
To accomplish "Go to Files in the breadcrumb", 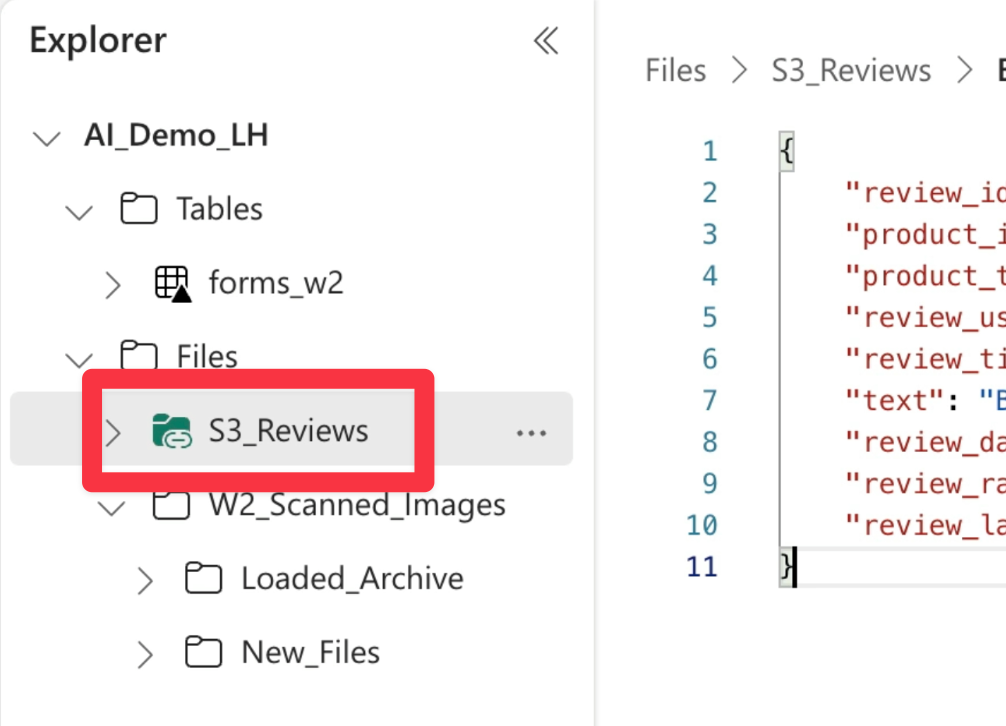I will pos(676,71).
